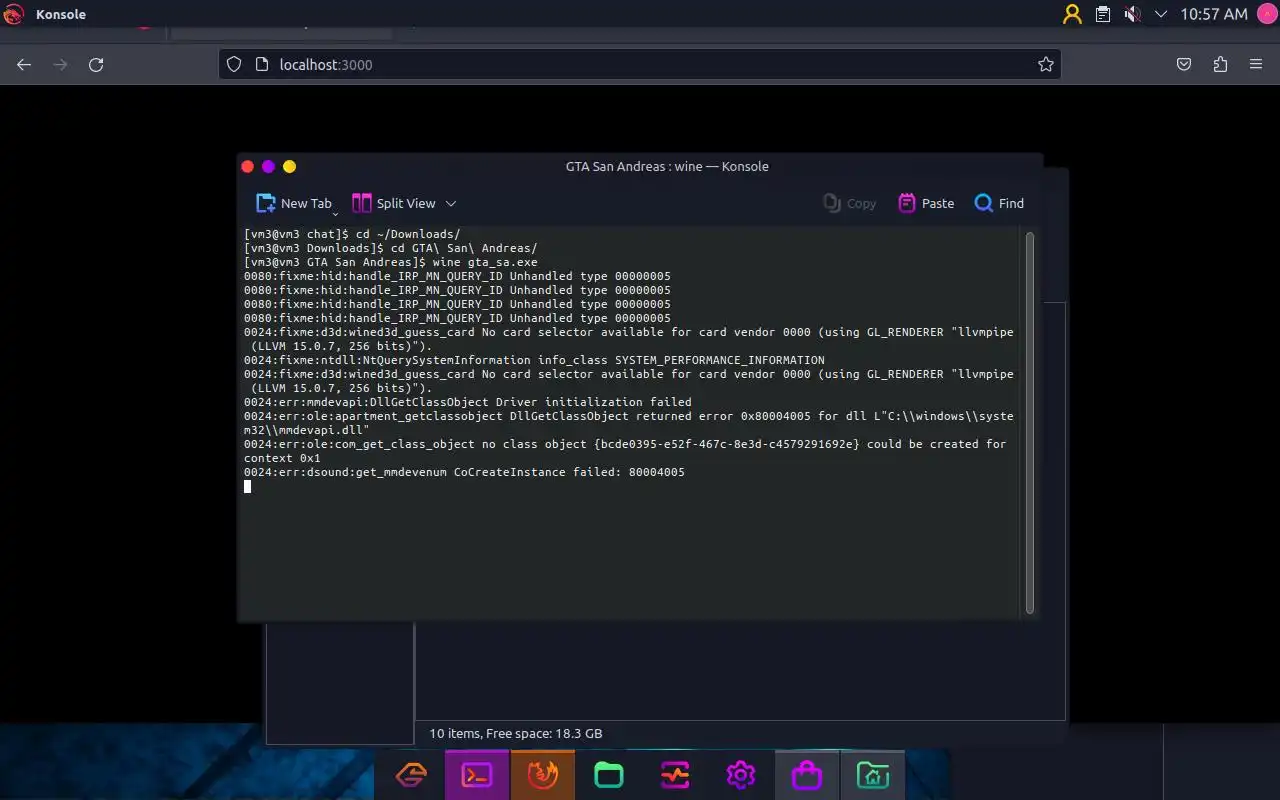Click the home folder dock icon
The image size is (1280, 800).
[x=873, y=775]
